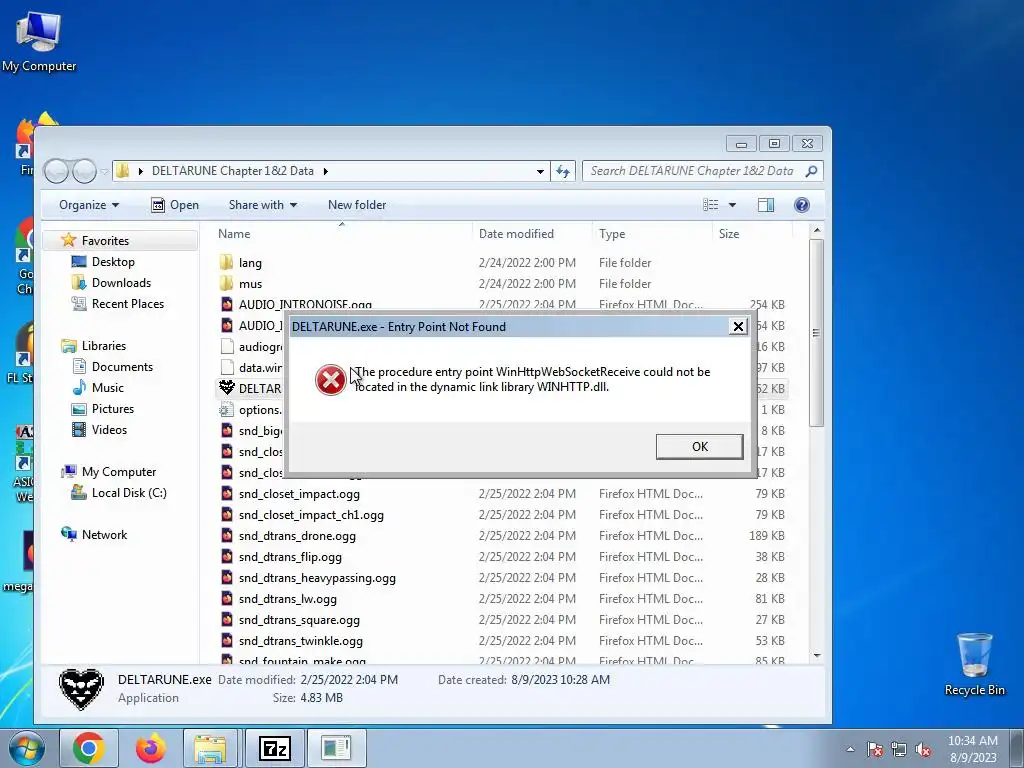Click the muted volume tray icon

[x=922, y=750]
